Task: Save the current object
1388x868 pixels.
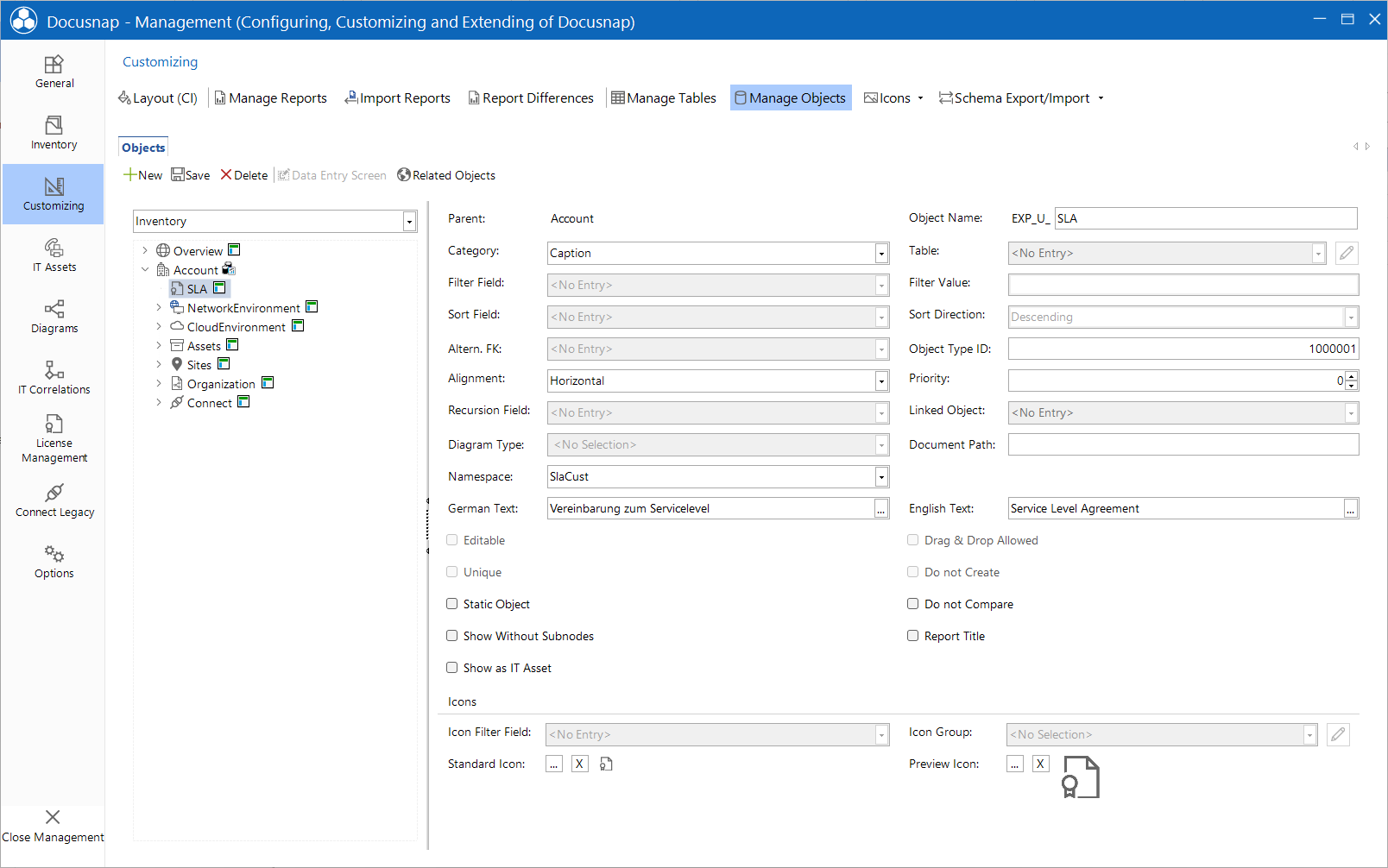Action: point(191,175)
